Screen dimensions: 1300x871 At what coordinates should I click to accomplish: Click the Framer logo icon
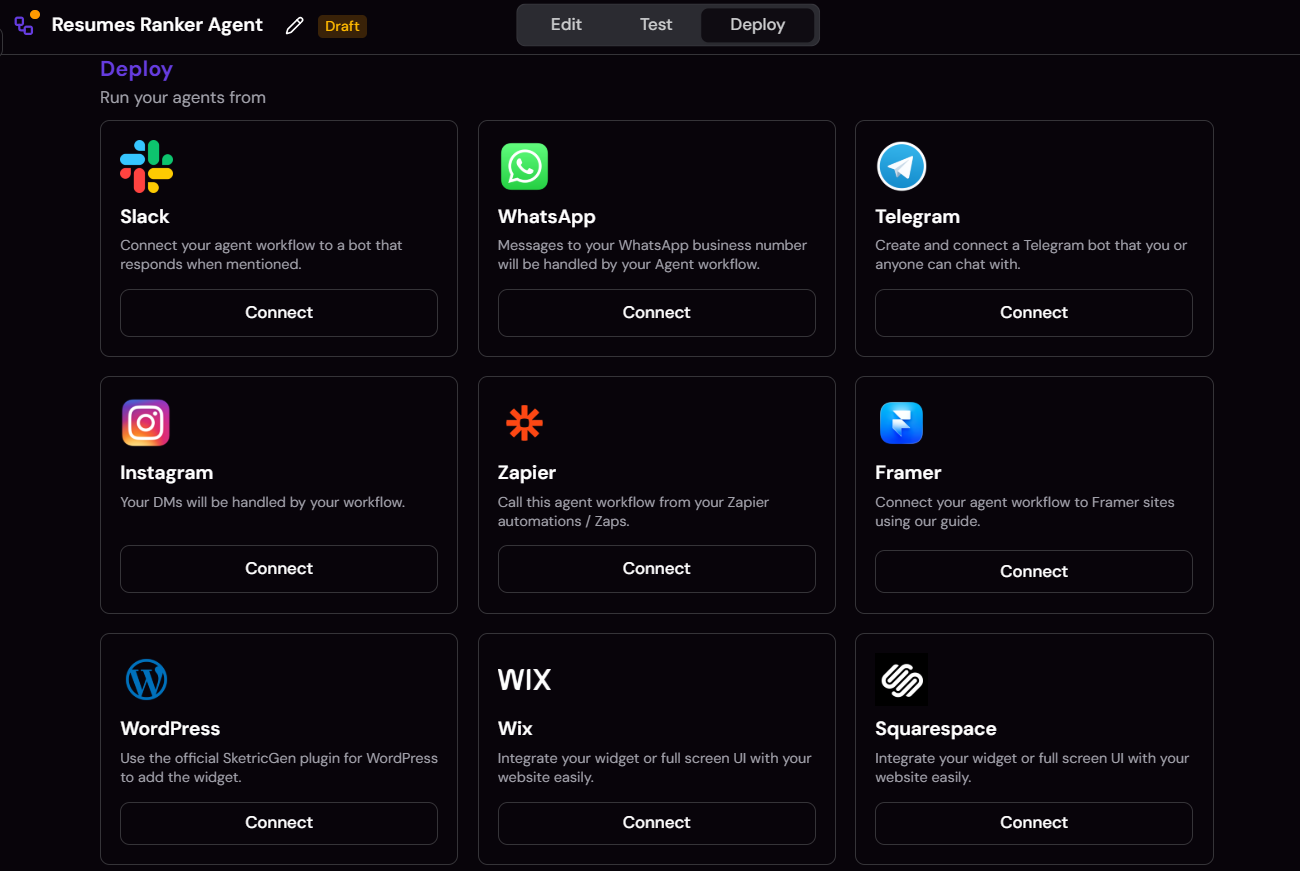click(901, 423)
